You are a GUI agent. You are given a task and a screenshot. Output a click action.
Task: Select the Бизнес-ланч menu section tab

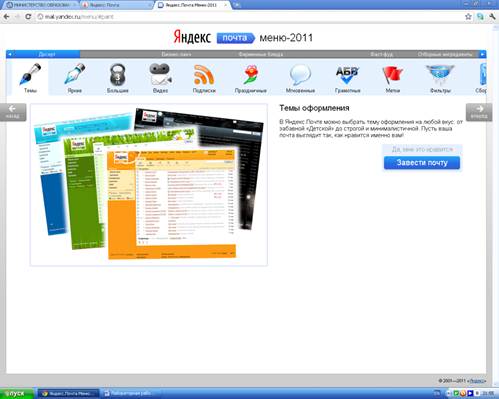[176, 54]
